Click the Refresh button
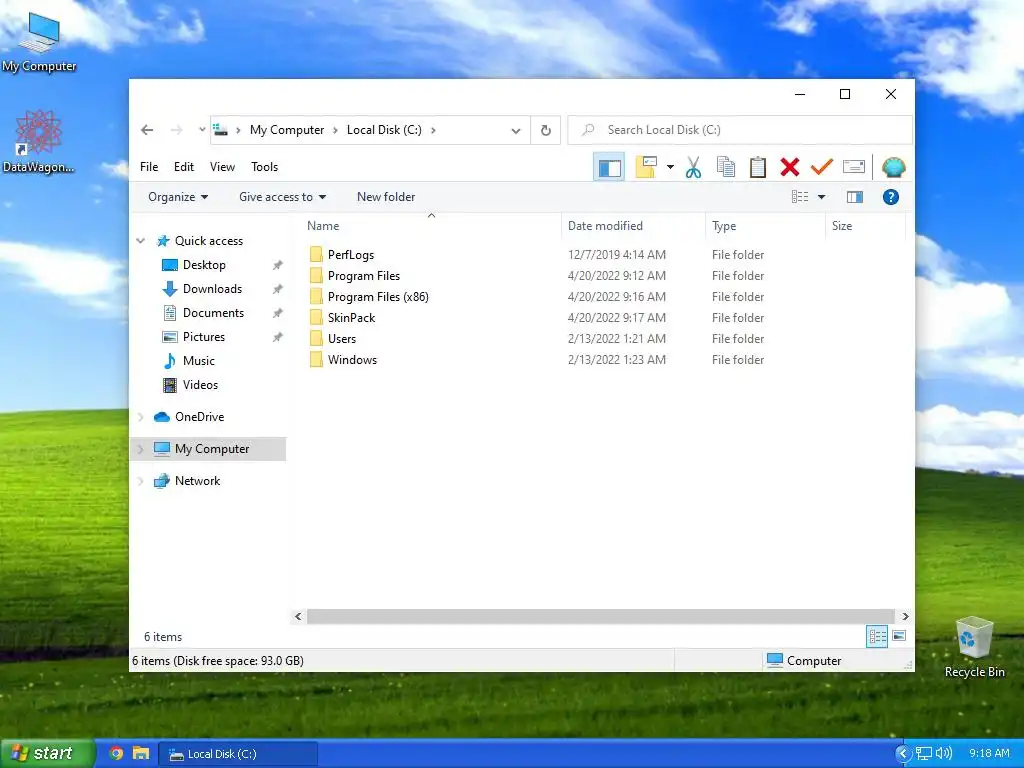1024x768 pixels. coord(546,131)
